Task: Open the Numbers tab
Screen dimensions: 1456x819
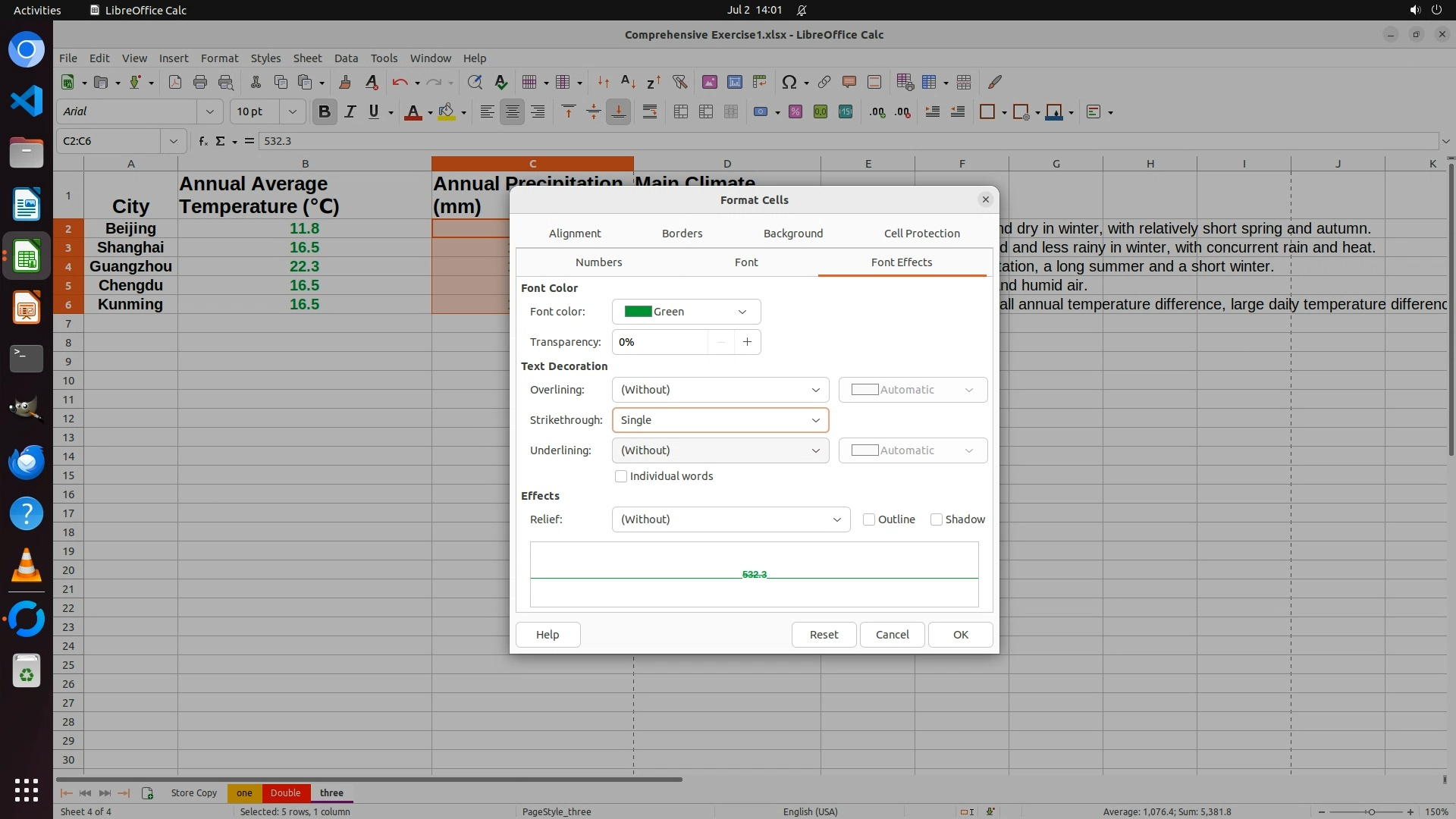Action: tap(598, 262)
